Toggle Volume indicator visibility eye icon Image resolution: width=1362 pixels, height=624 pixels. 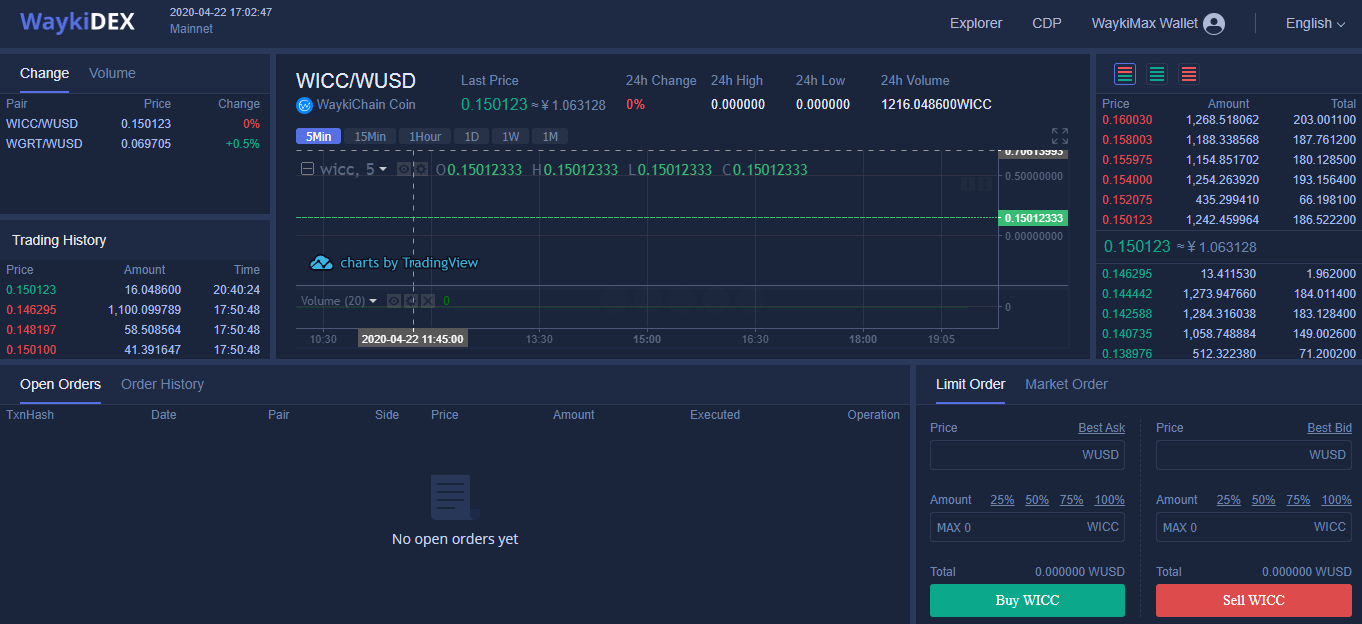click(394, 300)
